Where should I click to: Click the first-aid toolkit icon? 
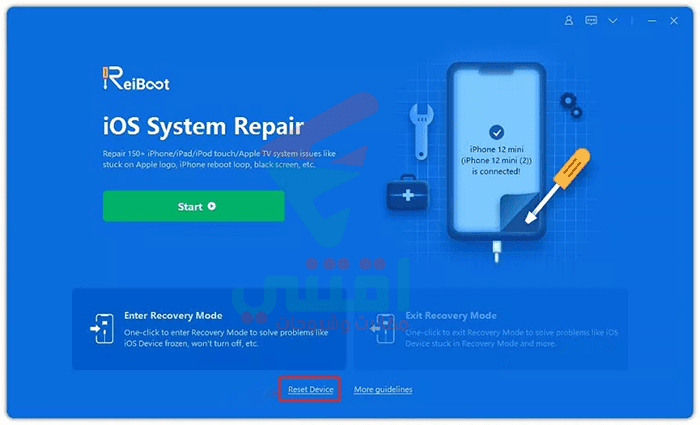(407, 193)
